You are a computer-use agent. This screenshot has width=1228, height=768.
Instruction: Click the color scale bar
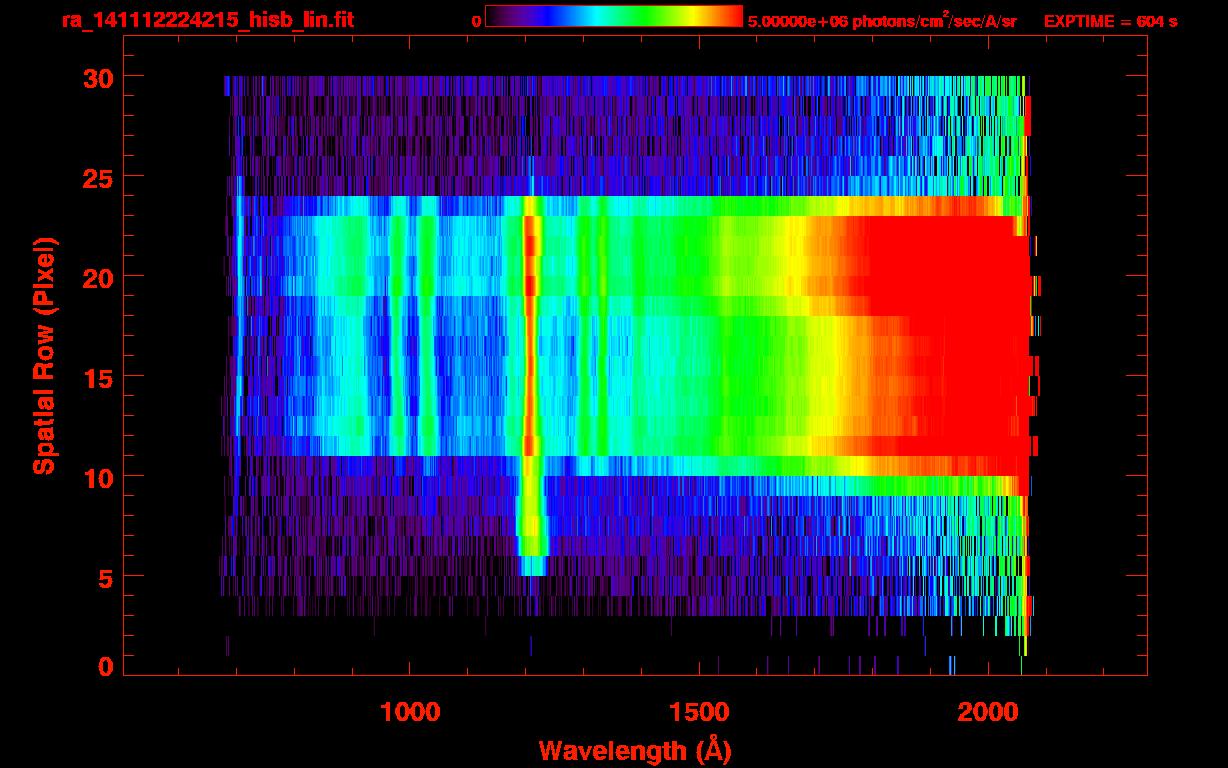[x=614, y=17]
